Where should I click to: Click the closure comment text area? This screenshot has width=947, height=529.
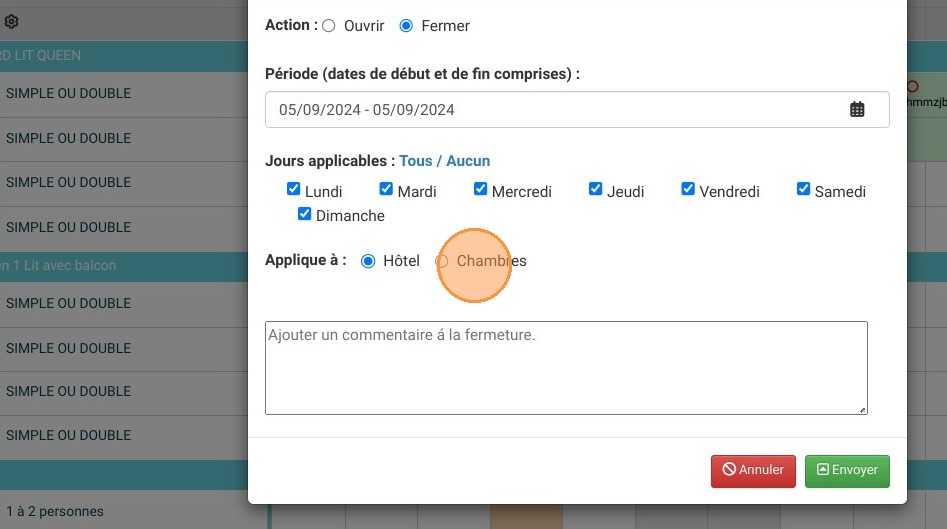tap(567, 368)
